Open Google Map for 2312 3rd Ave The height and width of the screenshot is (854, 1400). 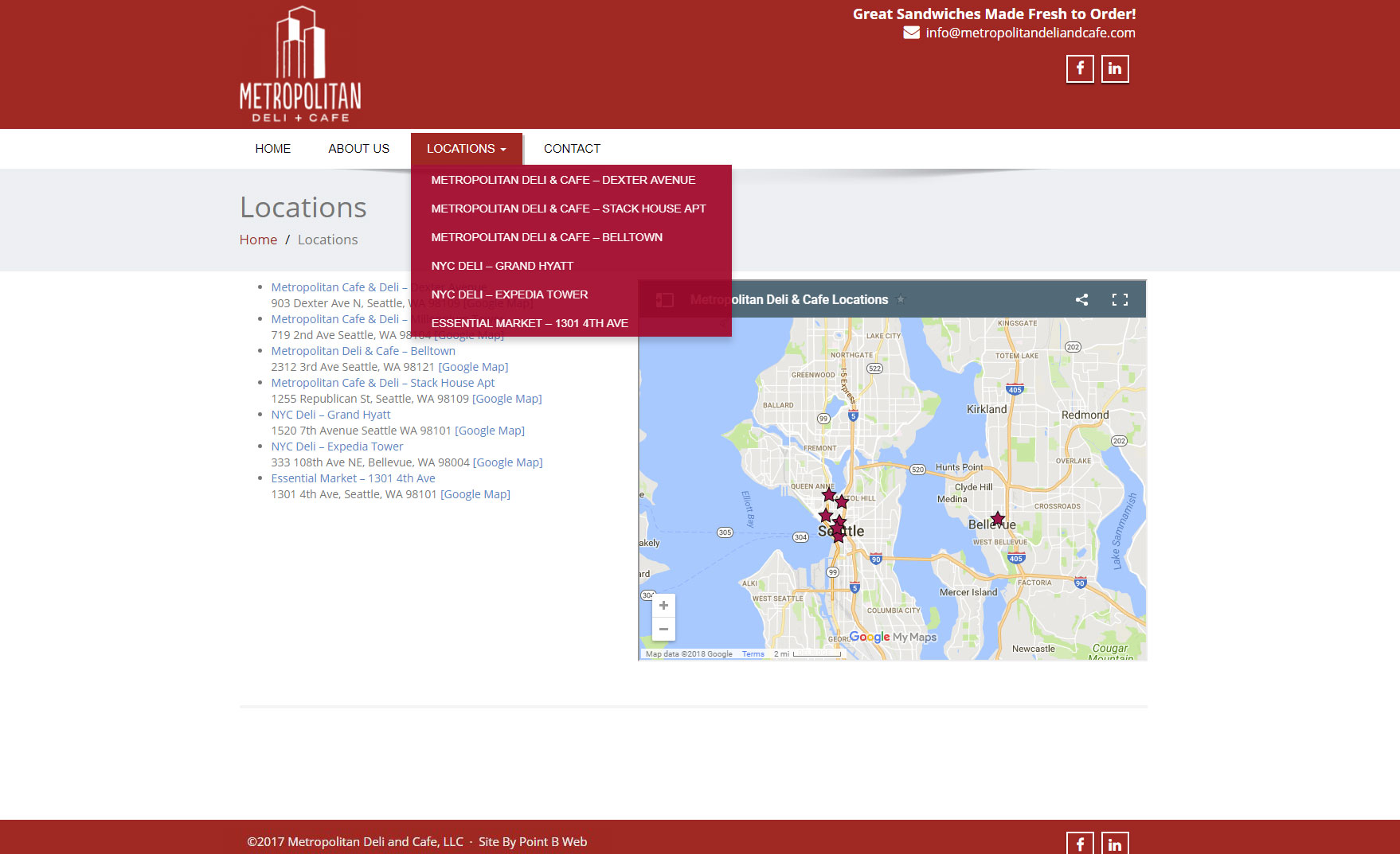point(473,367)
